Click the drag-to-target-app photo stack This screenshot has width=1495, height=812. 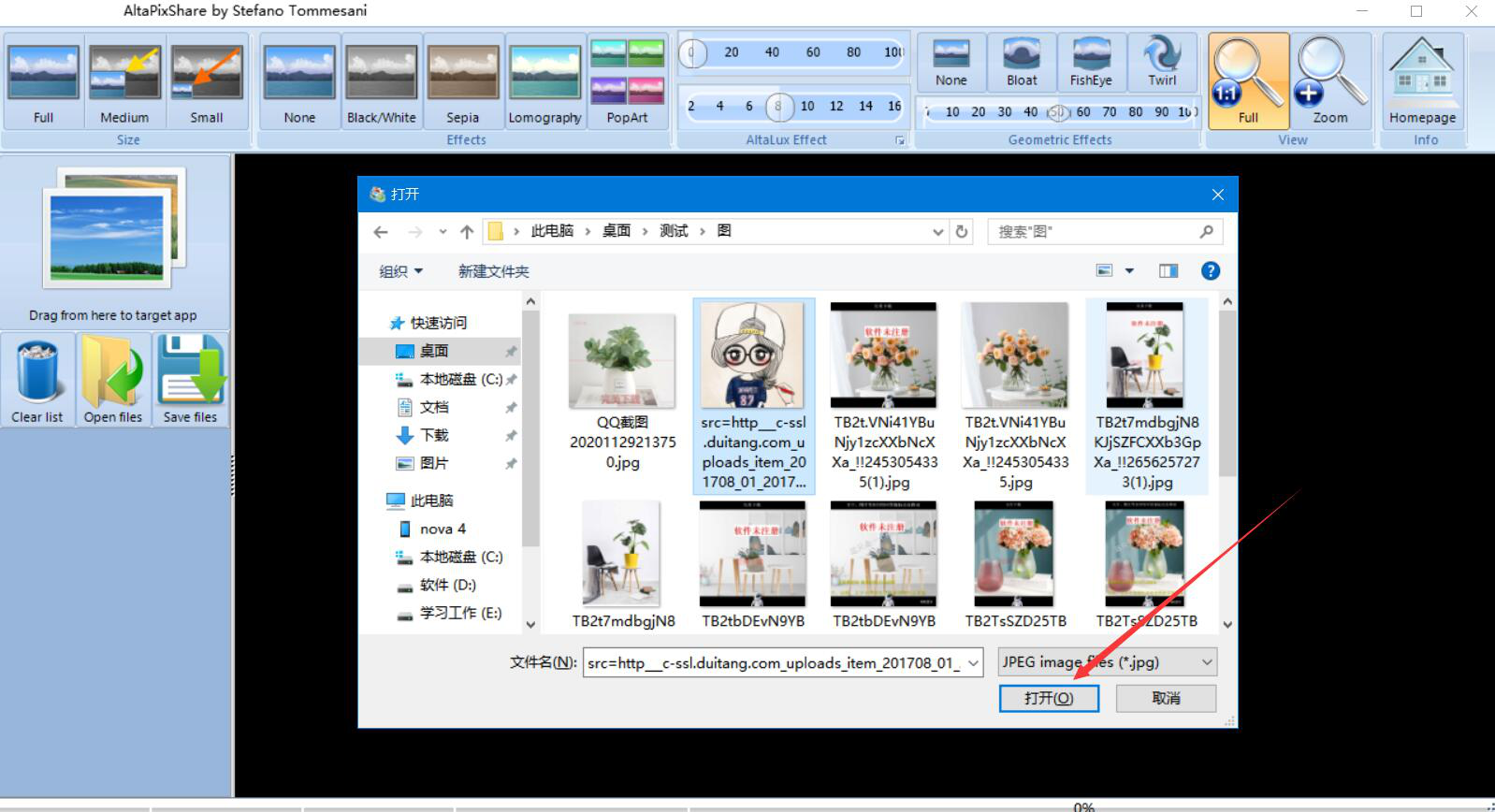(114, 227)
